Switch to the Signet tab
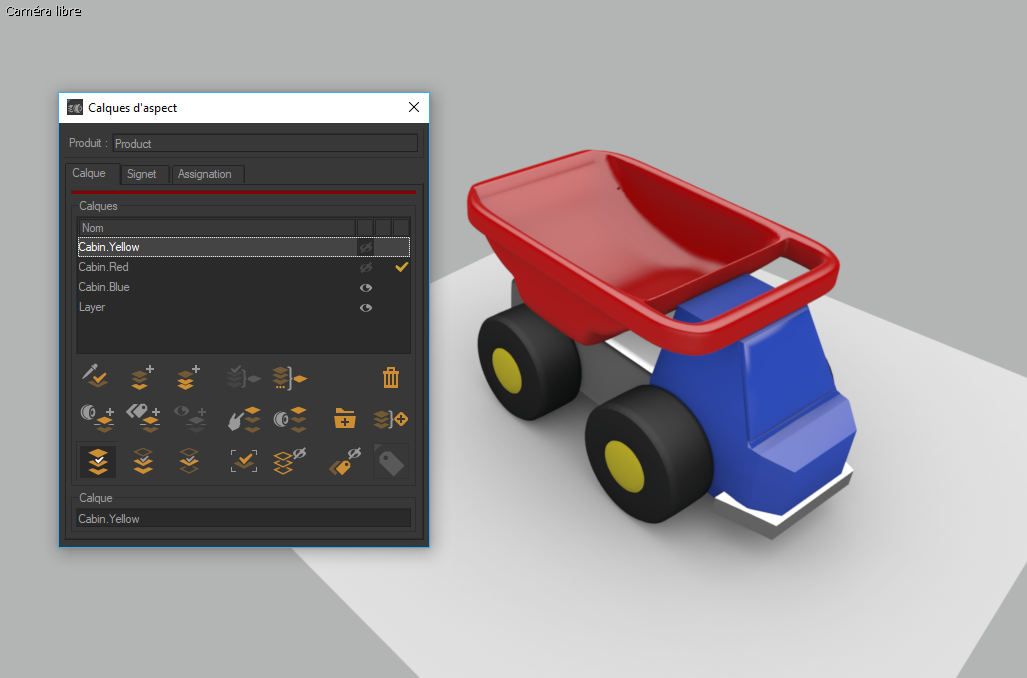 pos(142,174)
